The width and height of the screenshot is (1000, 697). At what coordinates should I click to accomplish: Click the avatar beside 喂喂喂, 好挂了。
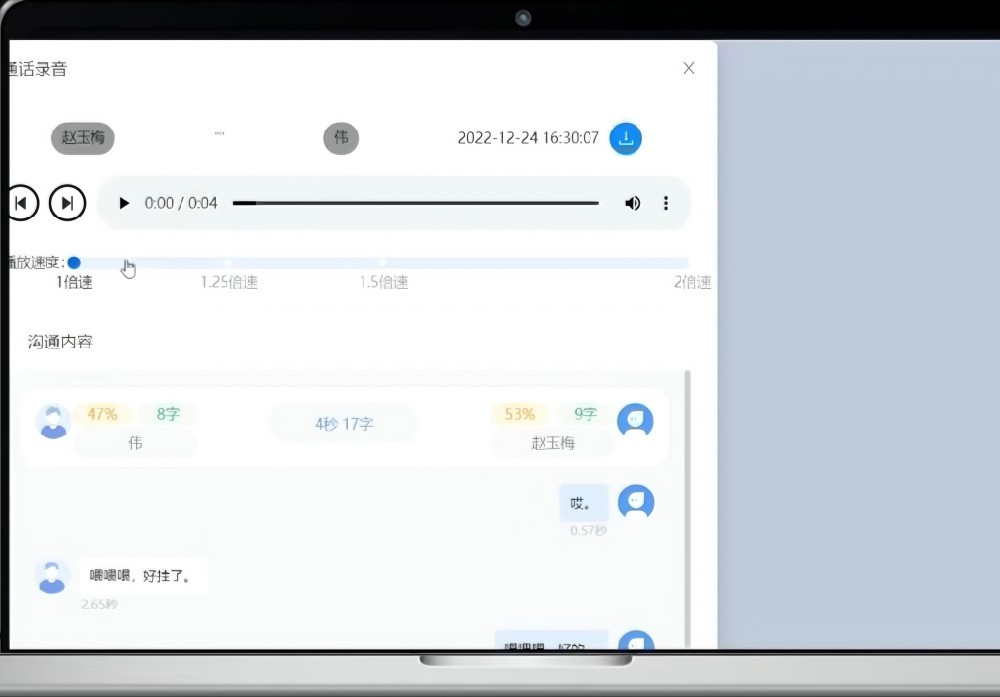click(52, 577)
